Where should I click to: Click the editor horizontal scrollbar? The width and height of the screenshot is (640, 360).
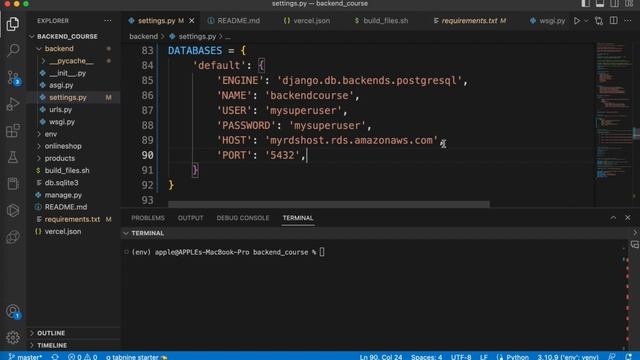click(x=329, y=204)
